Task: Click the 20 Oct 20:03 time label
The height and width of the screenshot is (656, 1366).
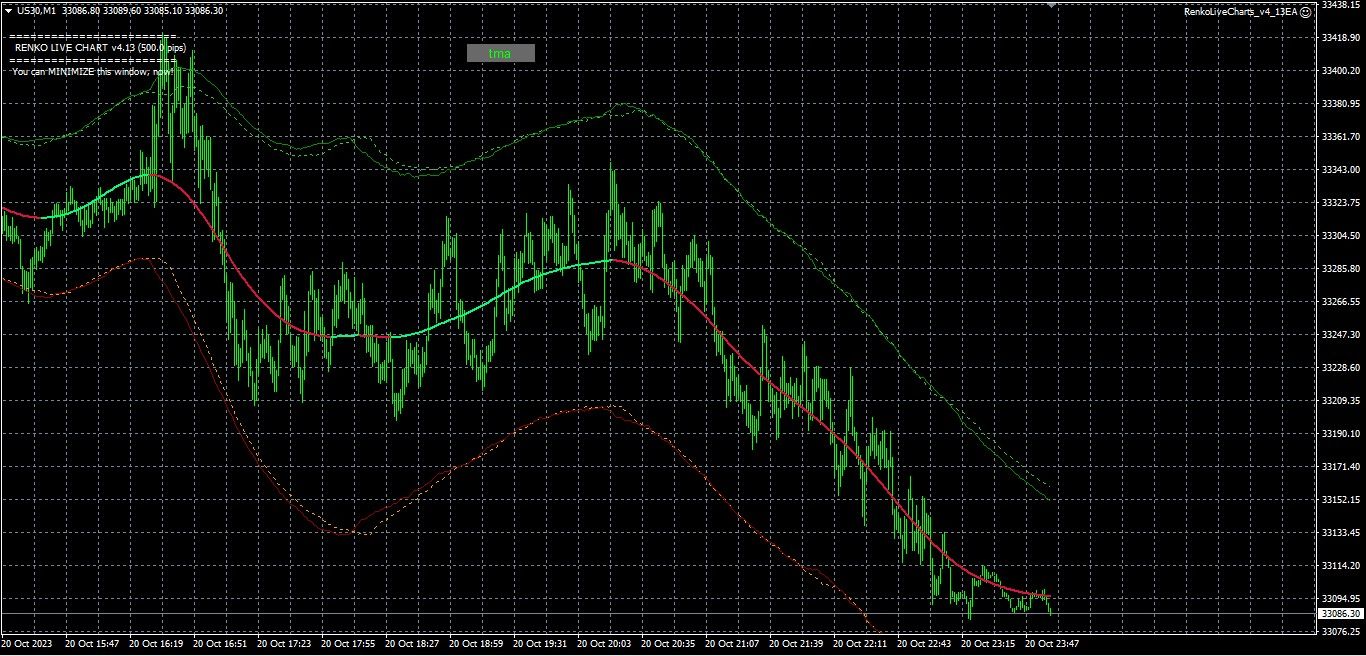Action: click(x=604, y=645)
